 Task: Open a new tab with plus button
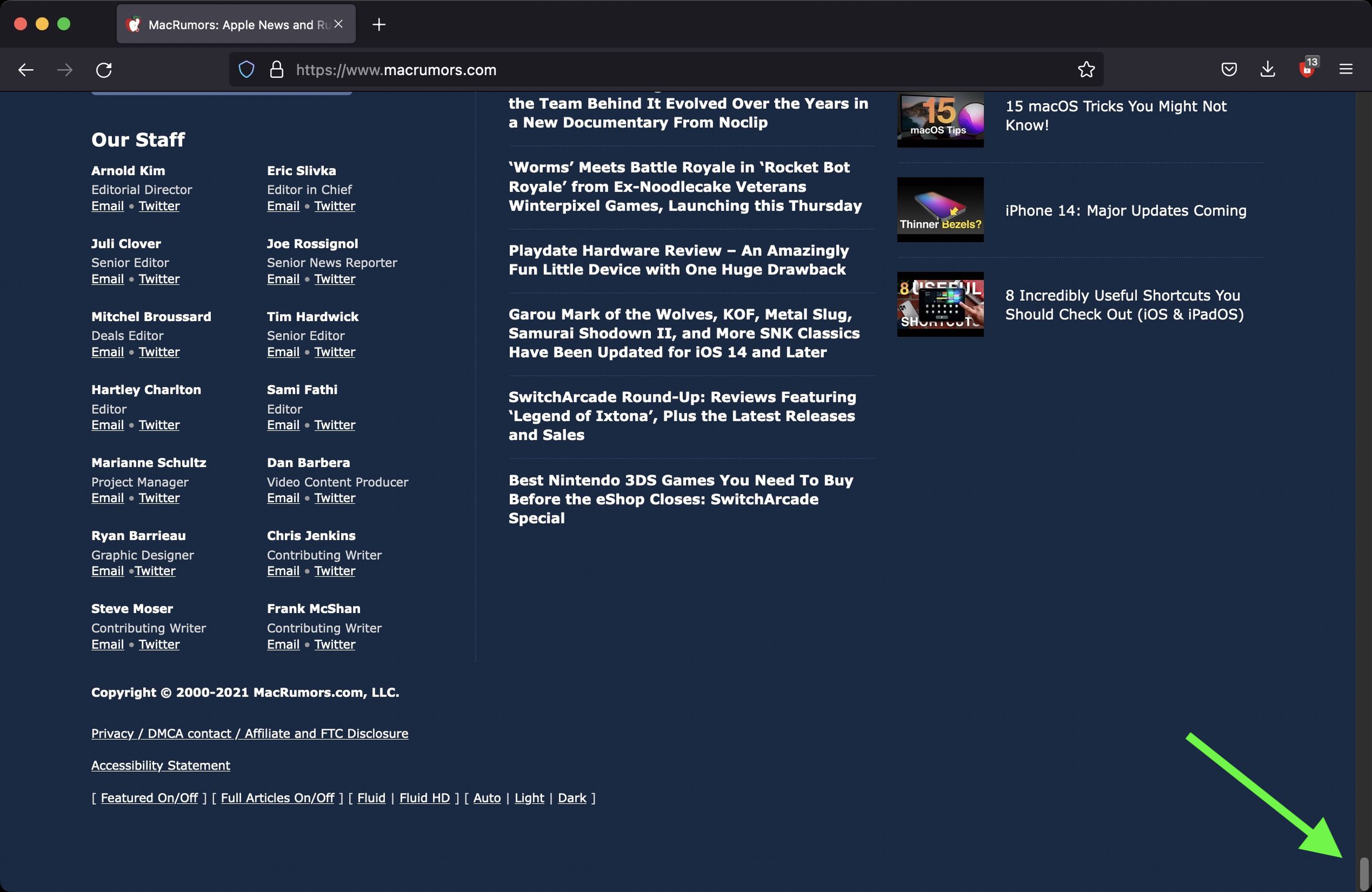tap(379, 24)
